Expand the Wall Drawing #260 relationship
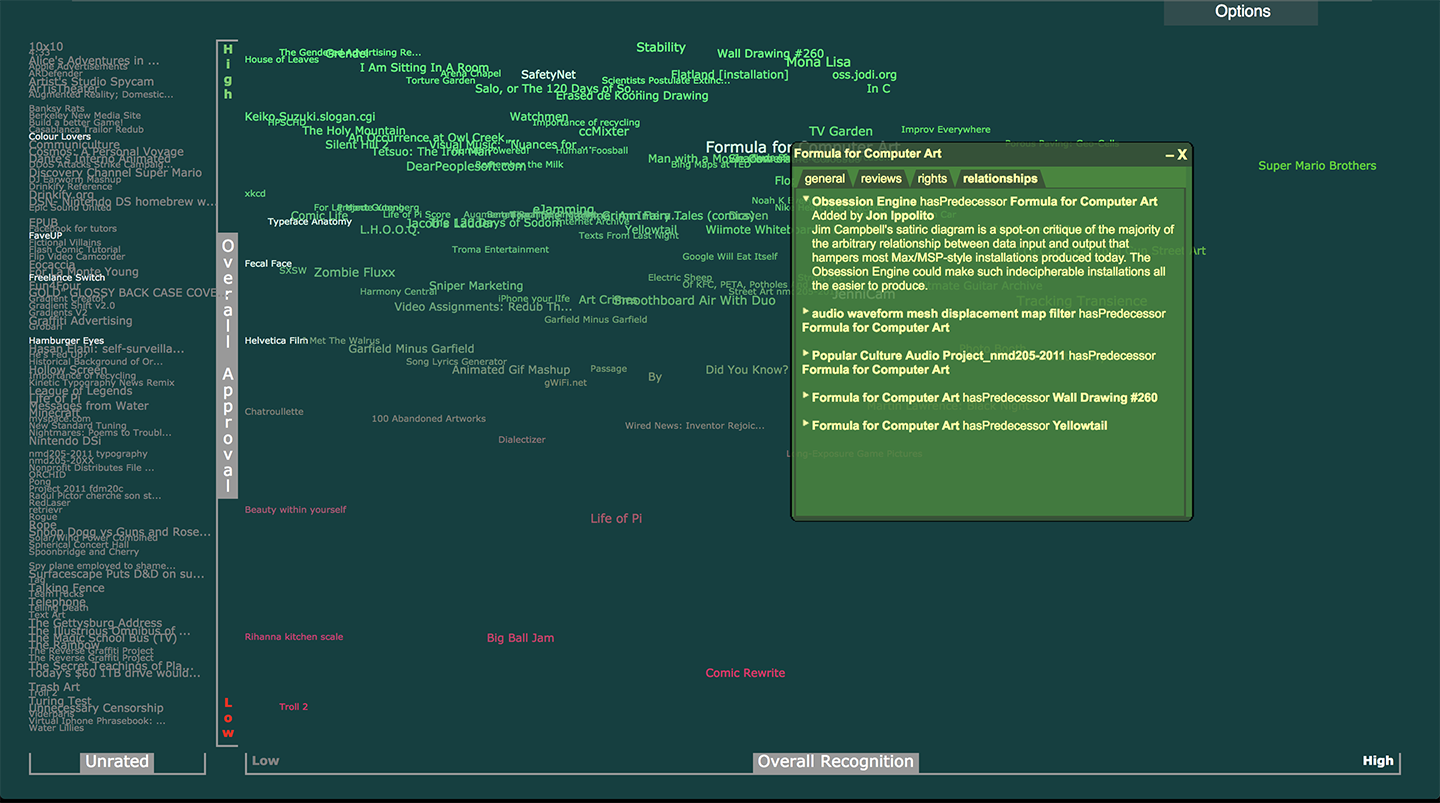The width and height of the screenshot is (1440, 803). pos(806,395)
